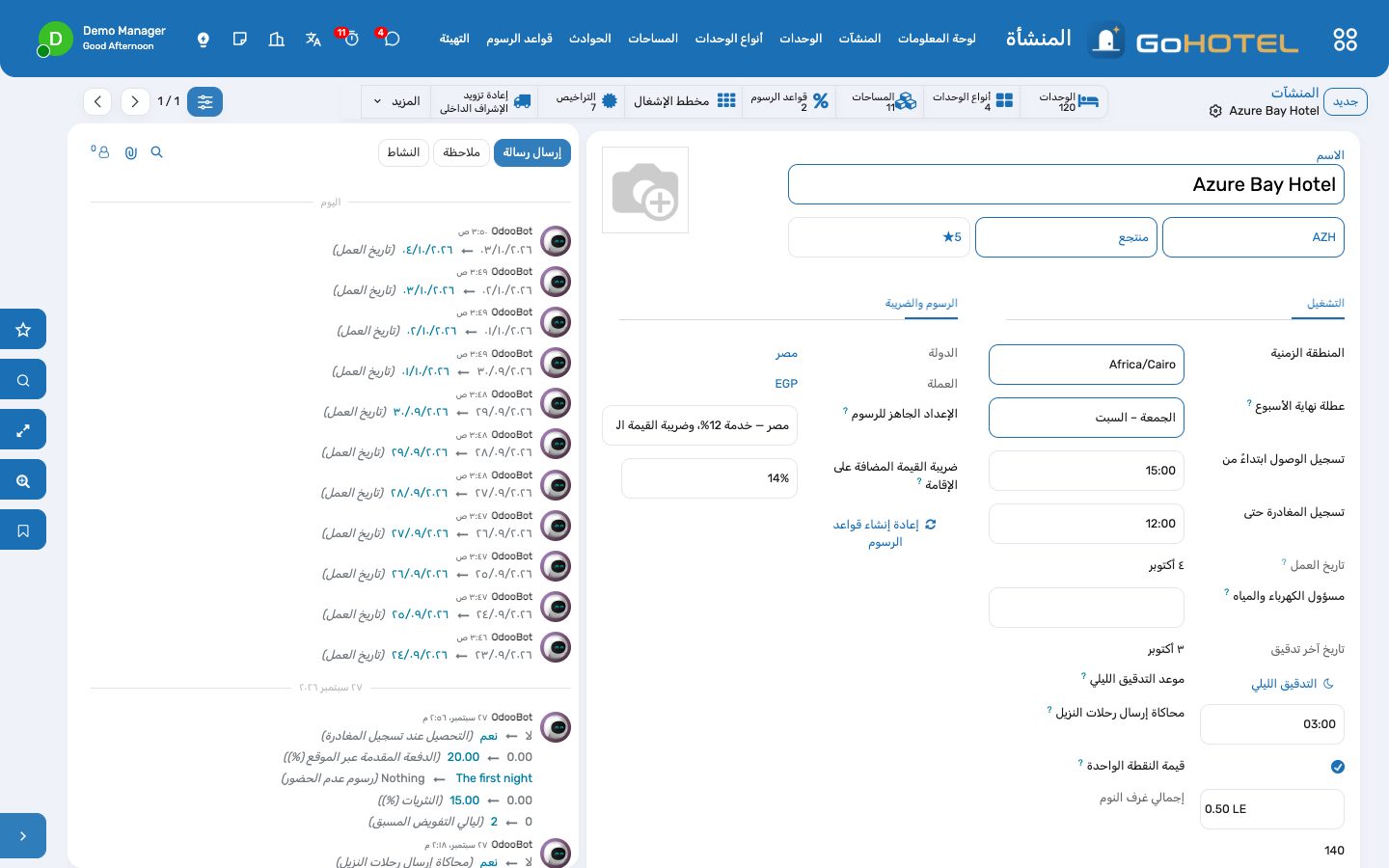Click the company building switcher icon
This screenshot has width=1389, height=868.
click(x=277, y=40)
